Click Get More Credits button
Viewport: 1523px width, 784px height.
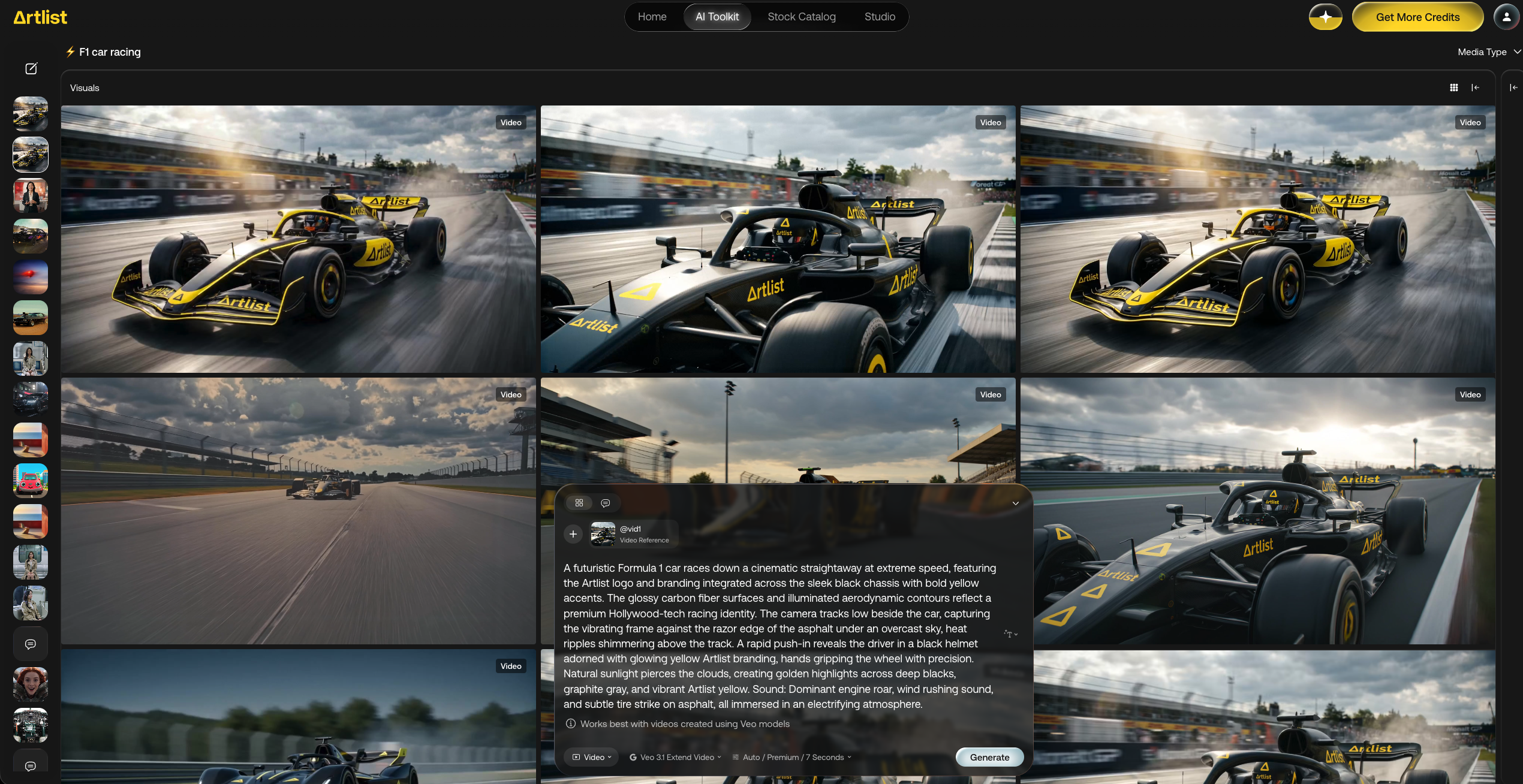1417,17
